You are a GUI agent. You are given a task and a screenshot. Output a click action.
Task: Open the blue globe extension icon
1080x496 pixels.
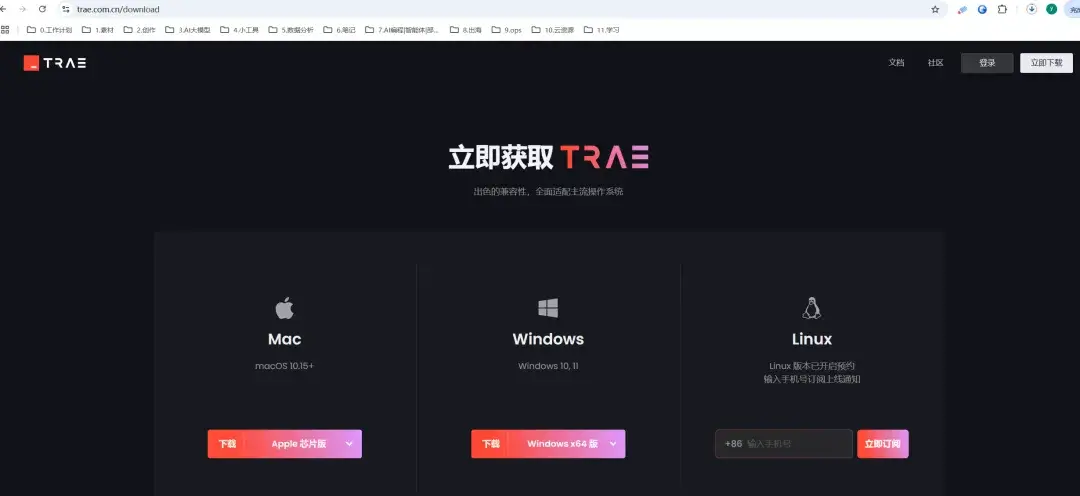click(982, 9)
